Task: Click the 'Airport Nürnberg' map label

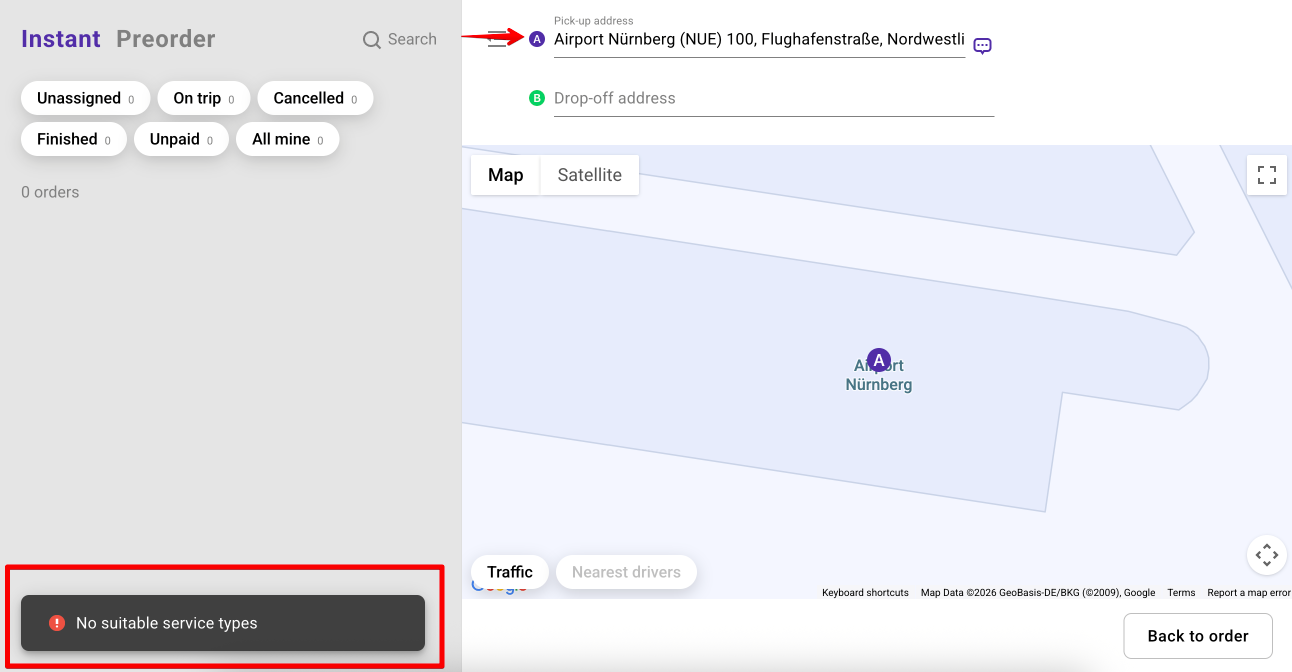Action: [879, 375]
